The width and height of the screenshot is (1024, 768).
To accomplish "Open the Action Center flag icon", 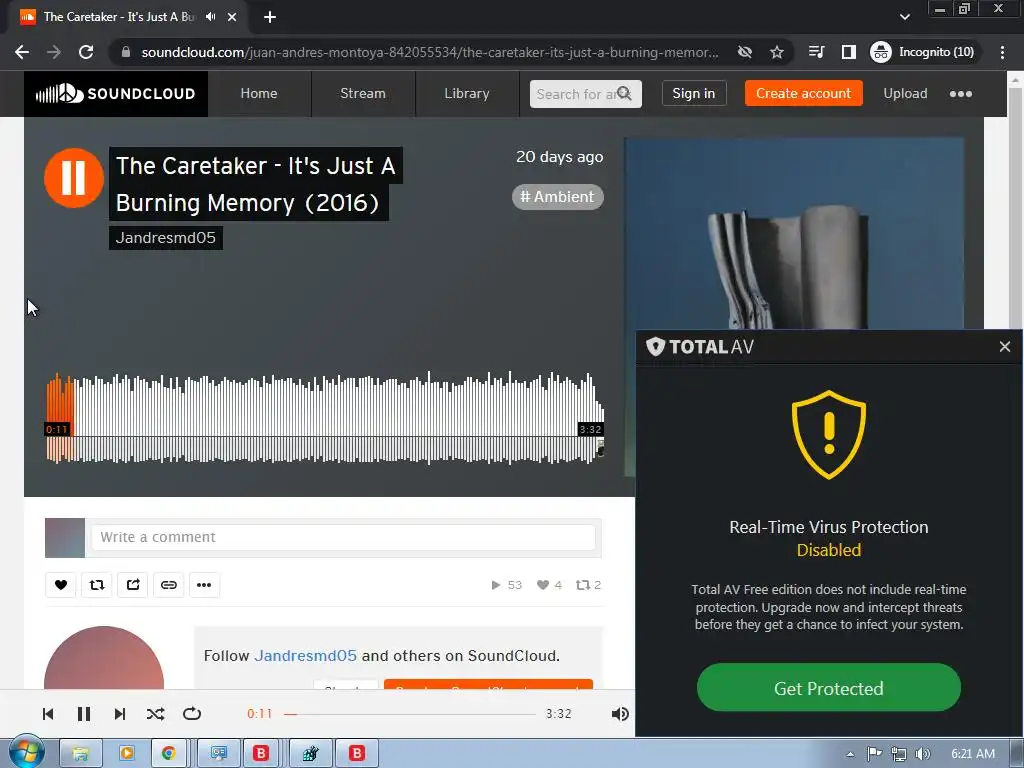I will click(874, 754).
